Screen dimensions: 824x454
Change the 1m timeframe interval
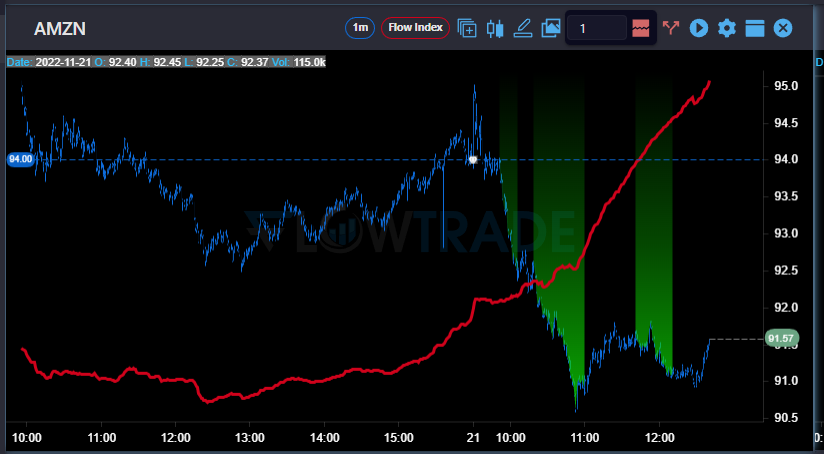[359, 28]
